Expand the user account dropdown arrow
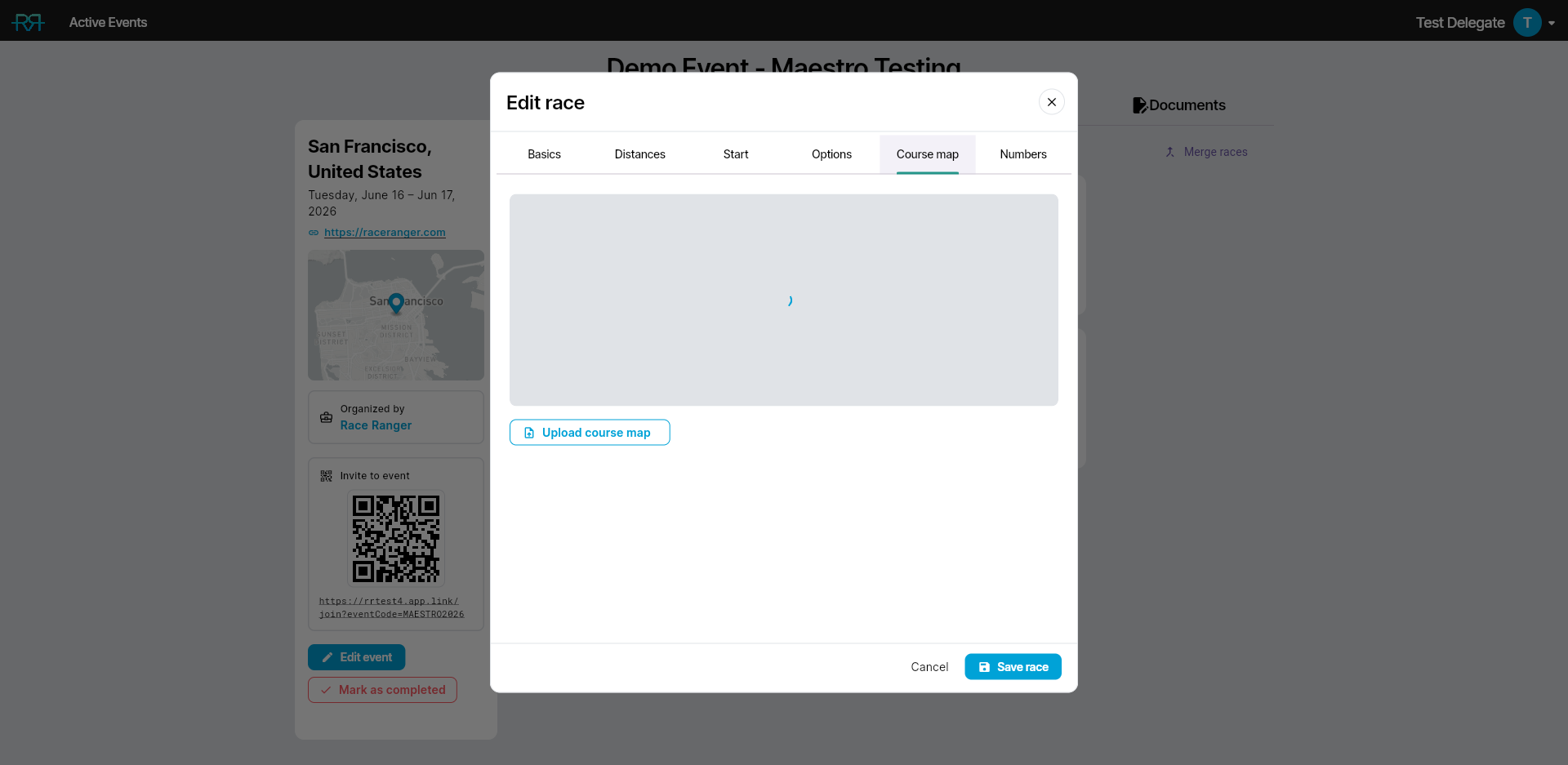1568x765 pixels. [1551, 23]
